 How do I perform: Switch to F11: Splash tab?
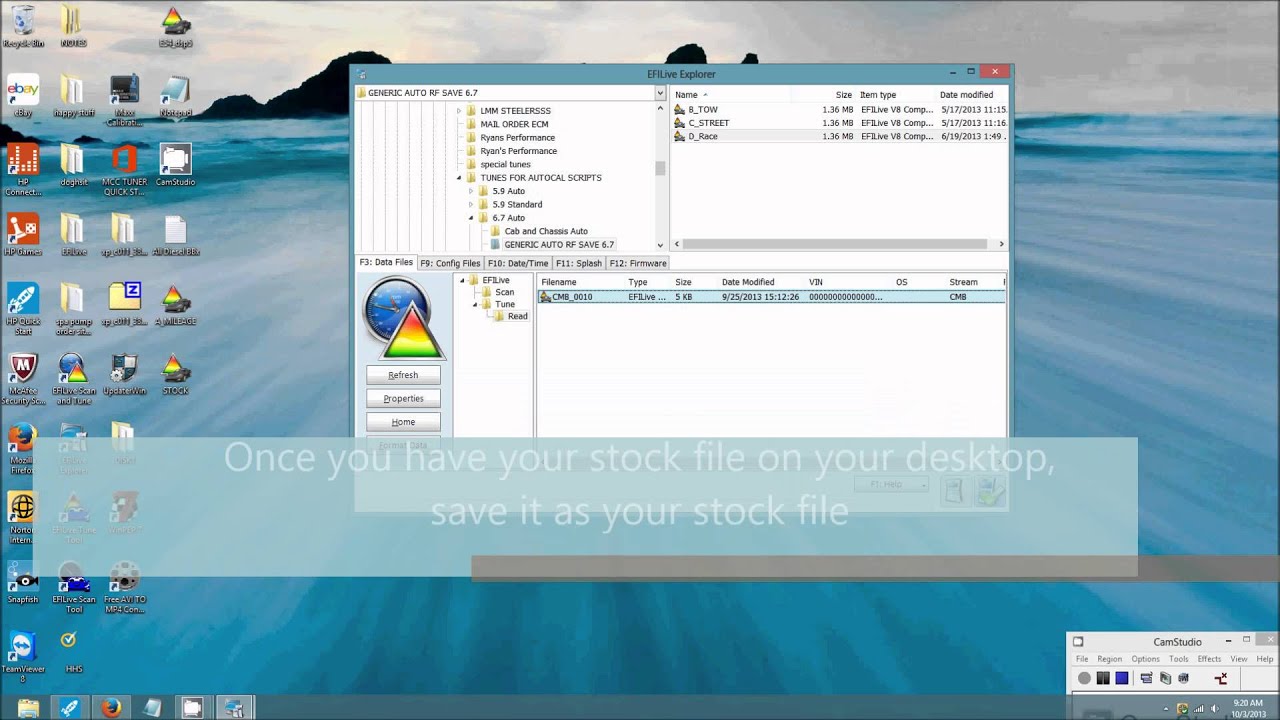(579, 263)
